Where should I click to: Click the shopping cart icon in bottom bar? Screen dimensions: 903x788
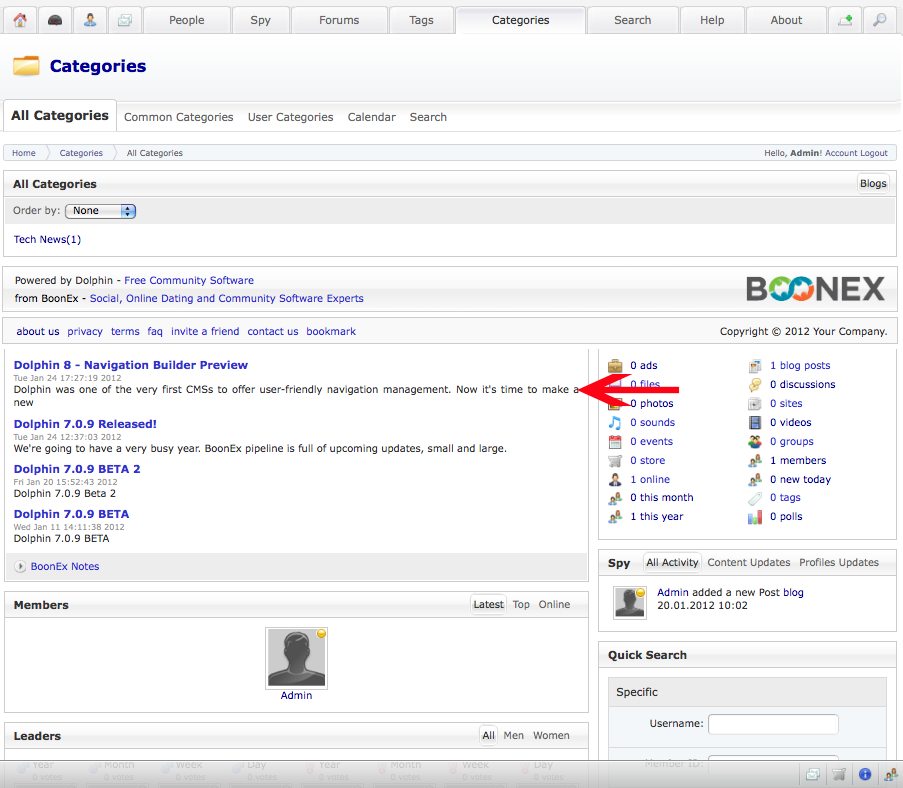(x=839, y=774)
